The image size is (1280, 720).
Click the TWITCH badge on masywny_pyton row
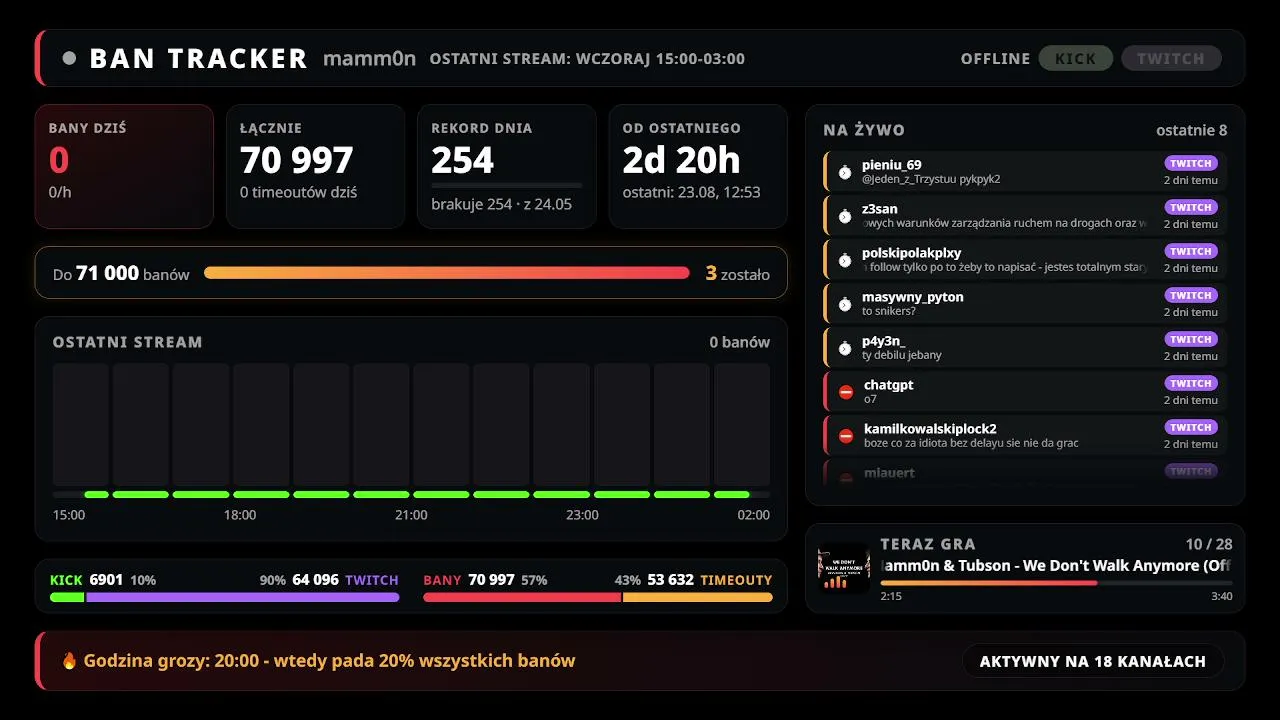[1191, 295]
